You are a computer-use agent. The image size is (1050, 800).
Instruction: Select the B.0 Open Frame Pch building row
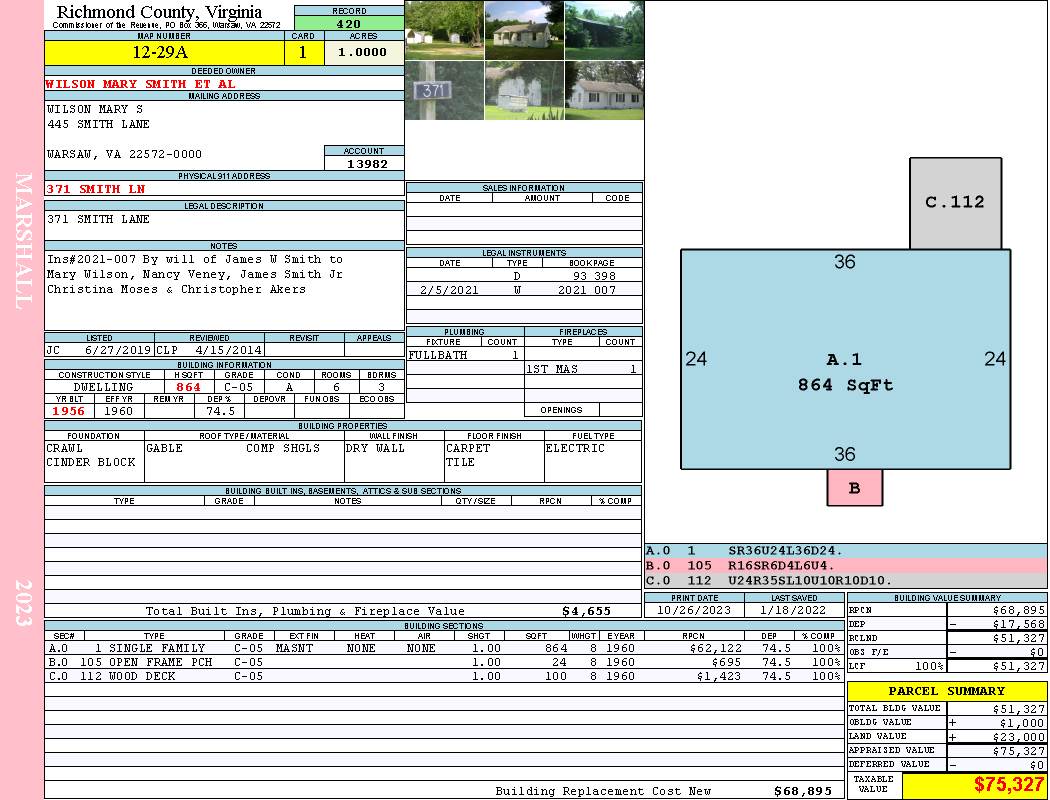443,662
